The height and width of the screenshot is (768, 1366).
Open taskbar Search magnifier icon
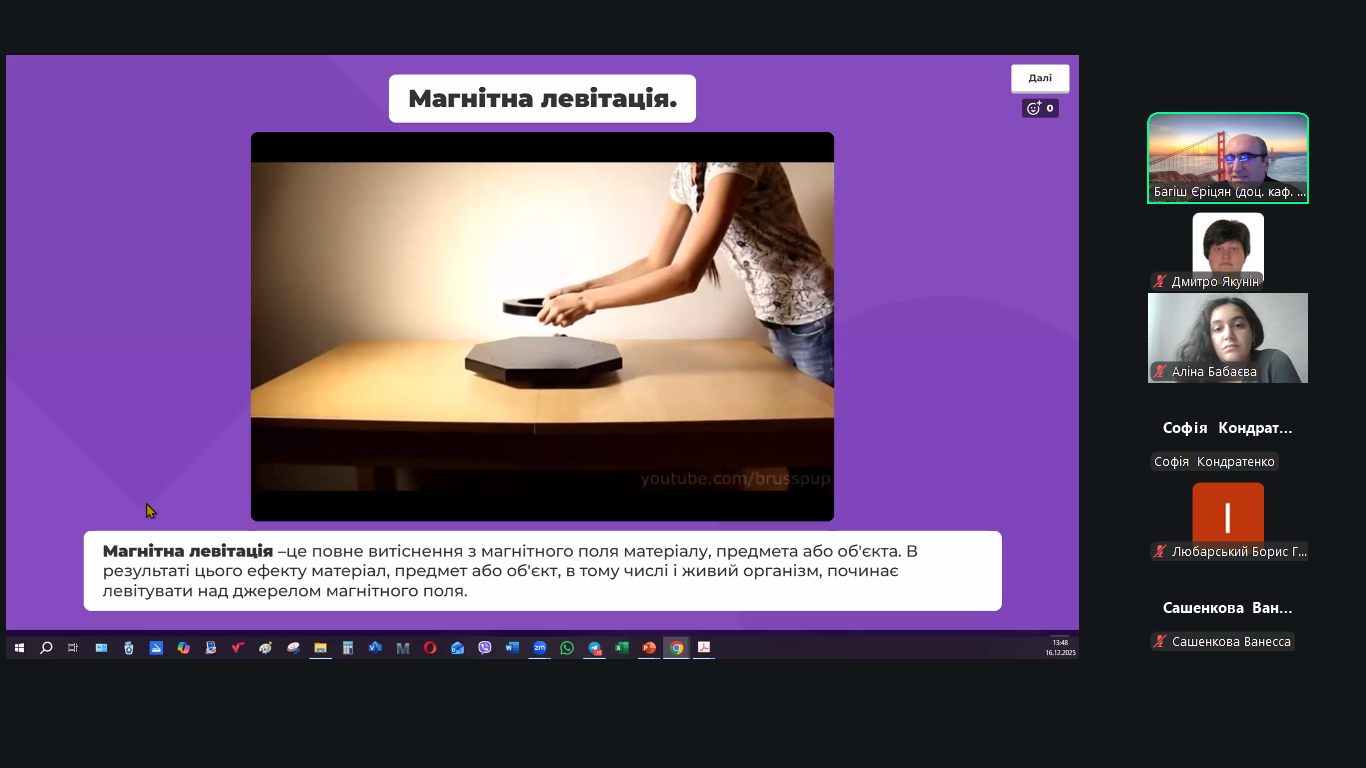click(x=46, y=648)
